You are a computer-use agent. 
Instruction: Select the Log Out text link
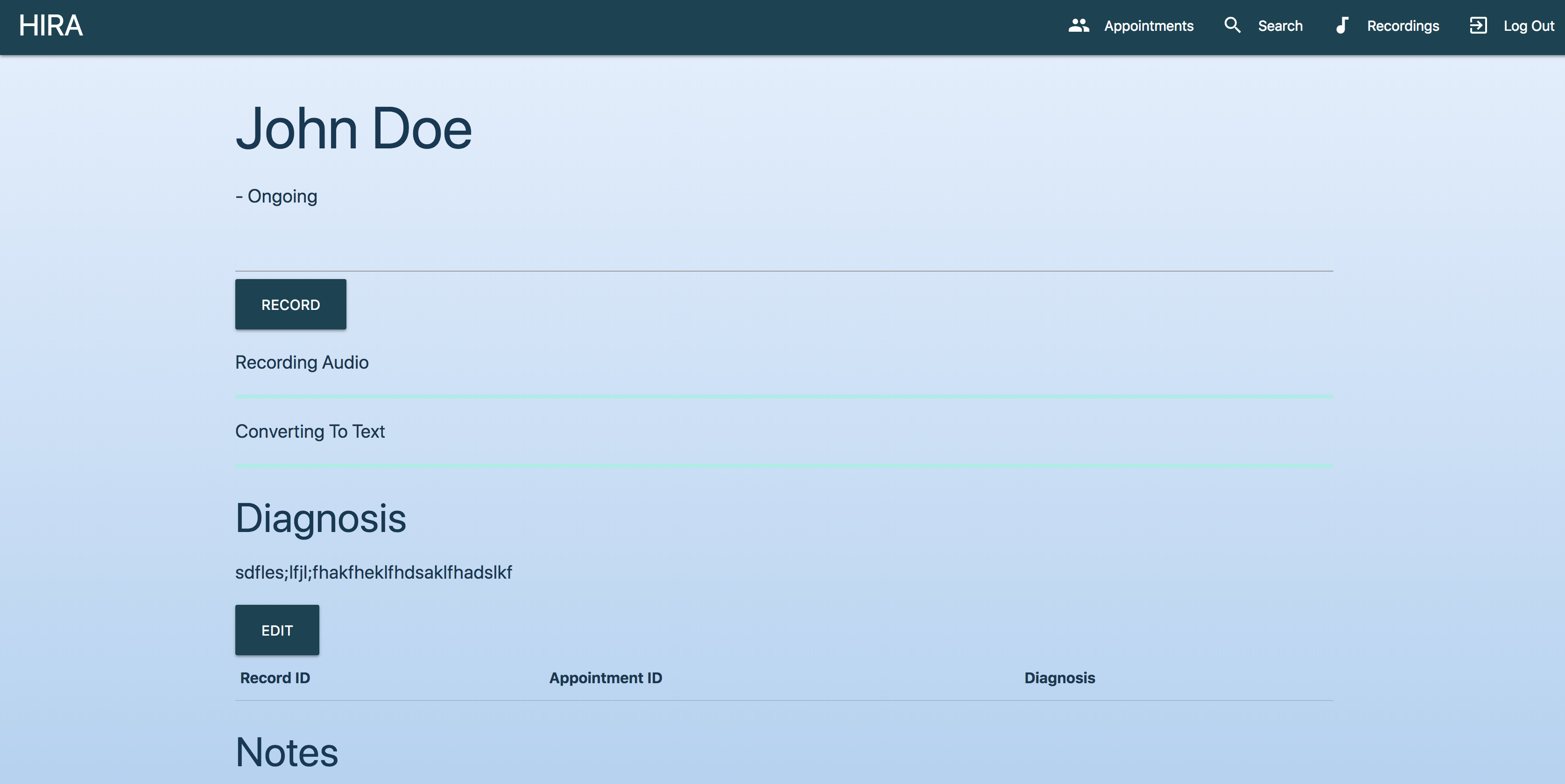(1528, 26)
